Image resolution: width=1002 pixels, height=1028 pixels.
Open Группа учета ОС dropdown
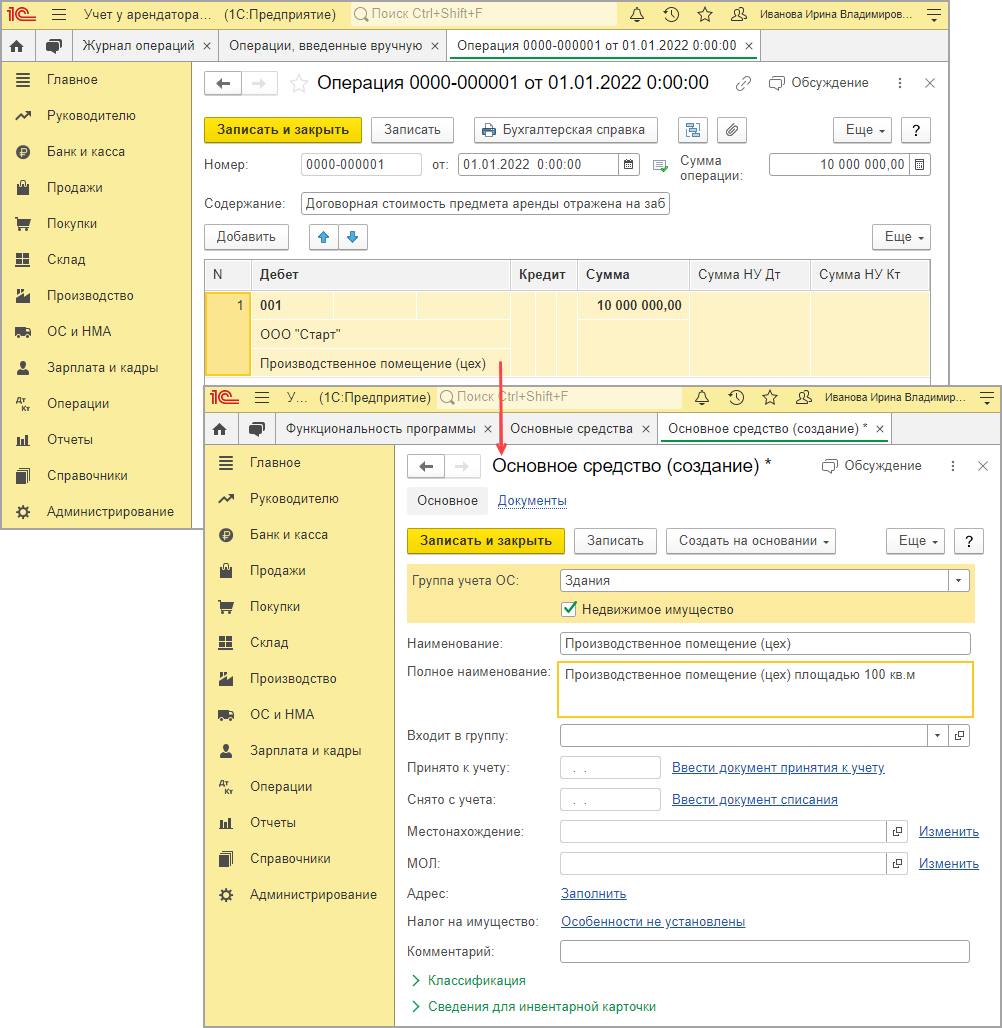(x=959, y=580)
